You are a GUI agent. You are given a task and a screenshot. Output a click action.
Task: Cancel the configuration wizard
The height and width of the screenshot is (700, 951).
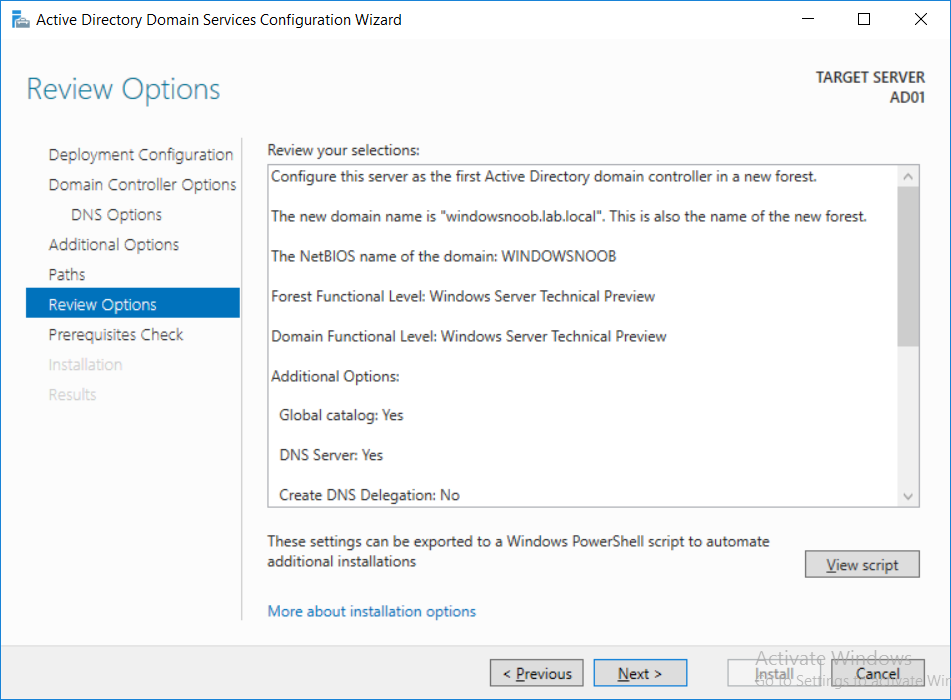point(878,673)
